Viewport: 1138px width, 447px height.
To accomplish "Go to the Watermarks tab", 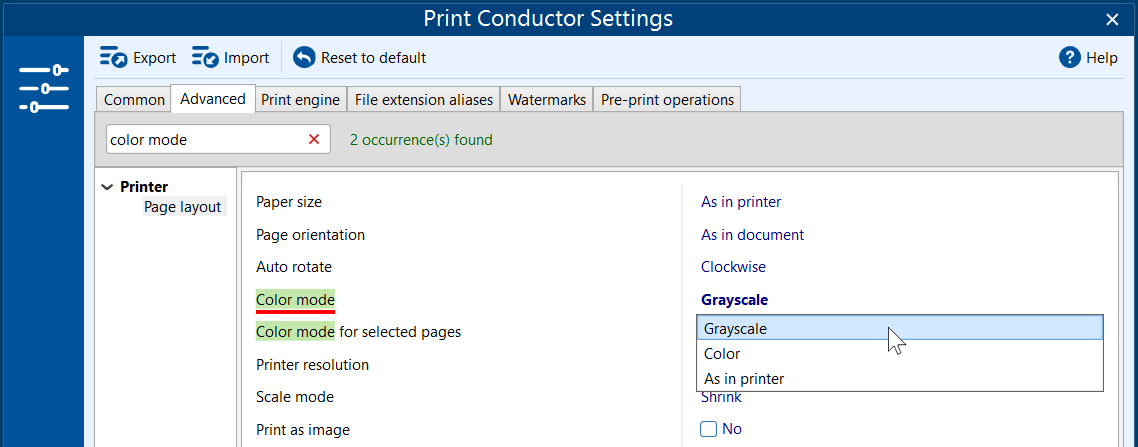I will (x=546, y=100).
